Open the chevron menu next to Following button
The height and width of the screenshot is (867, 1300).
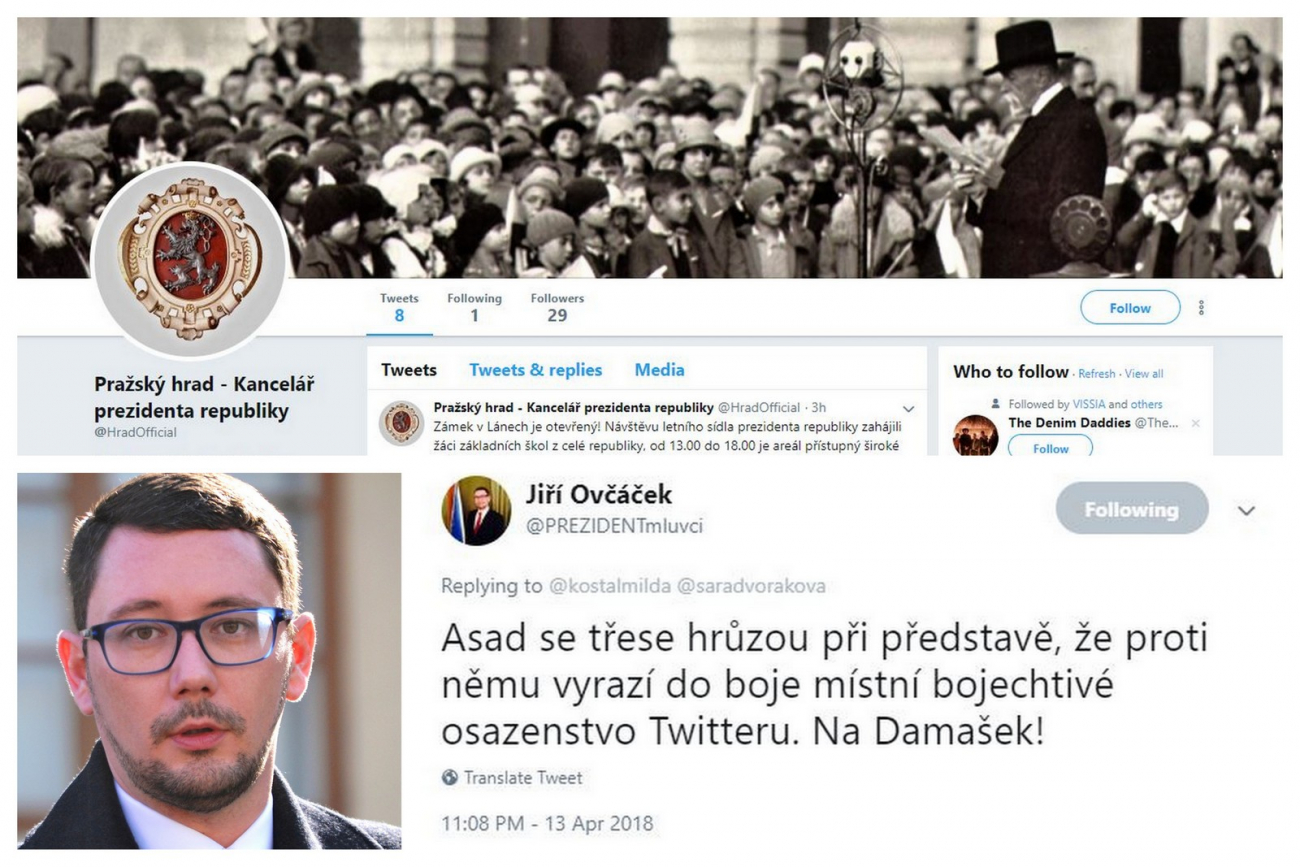pos(1246,510)
